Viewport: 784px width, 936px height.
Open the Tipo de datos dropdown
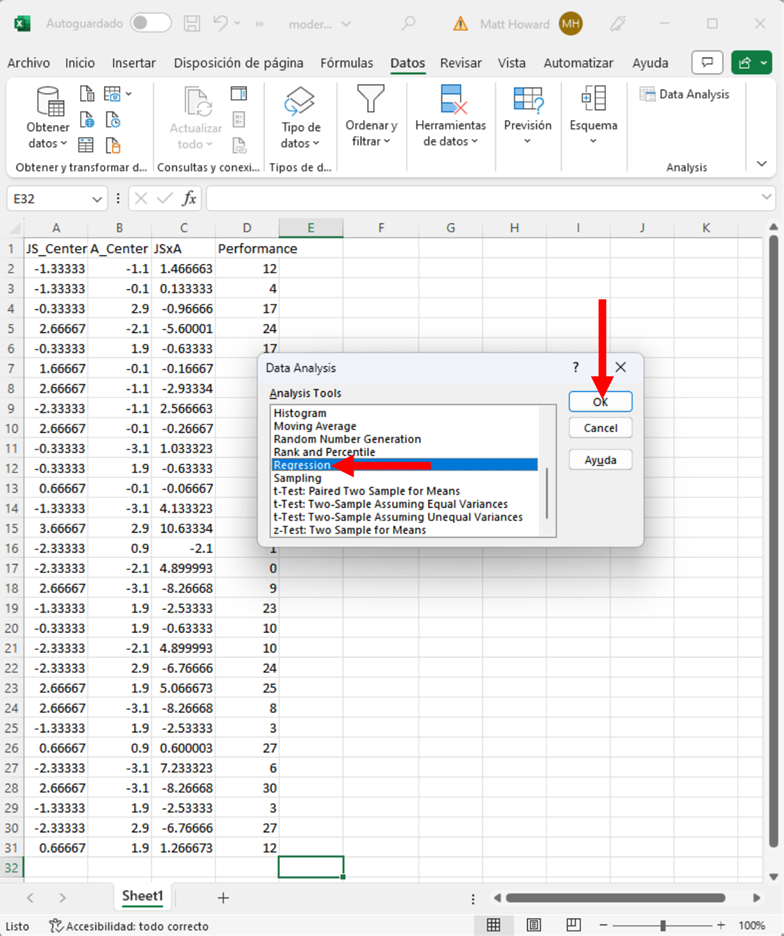point(300,118)
